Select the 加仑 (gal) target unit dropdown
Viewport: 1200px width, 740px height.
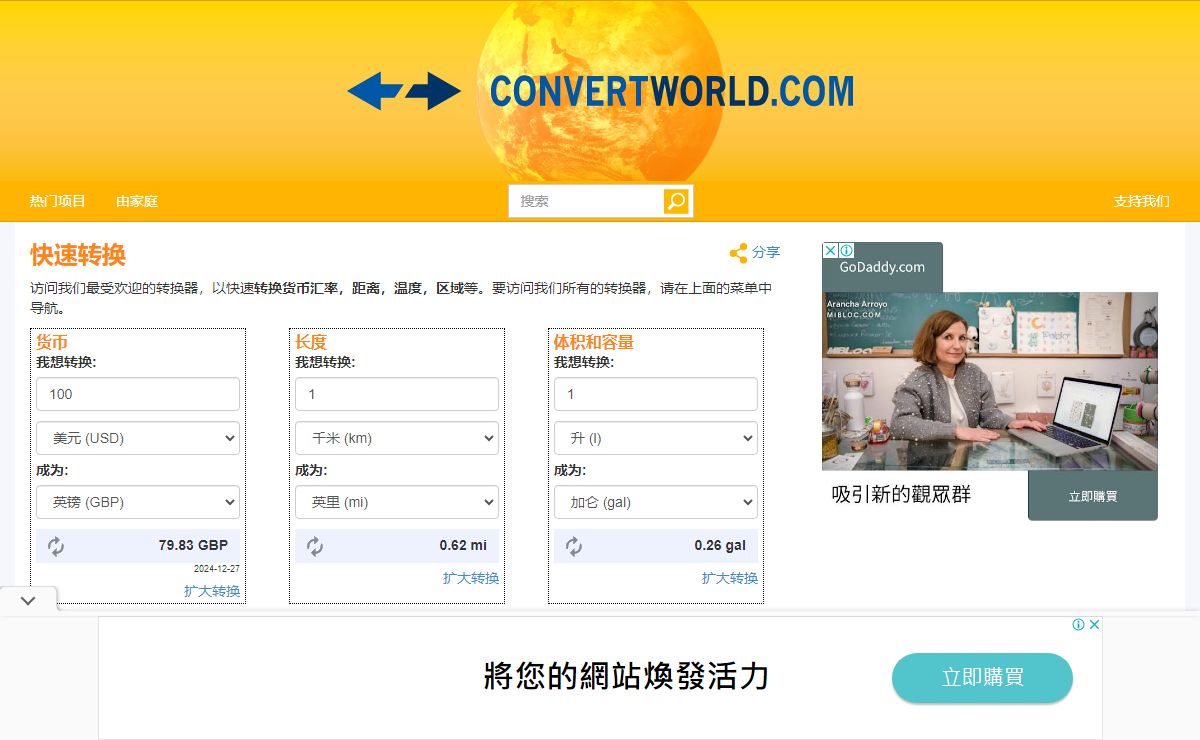click(x=656, y=502)
